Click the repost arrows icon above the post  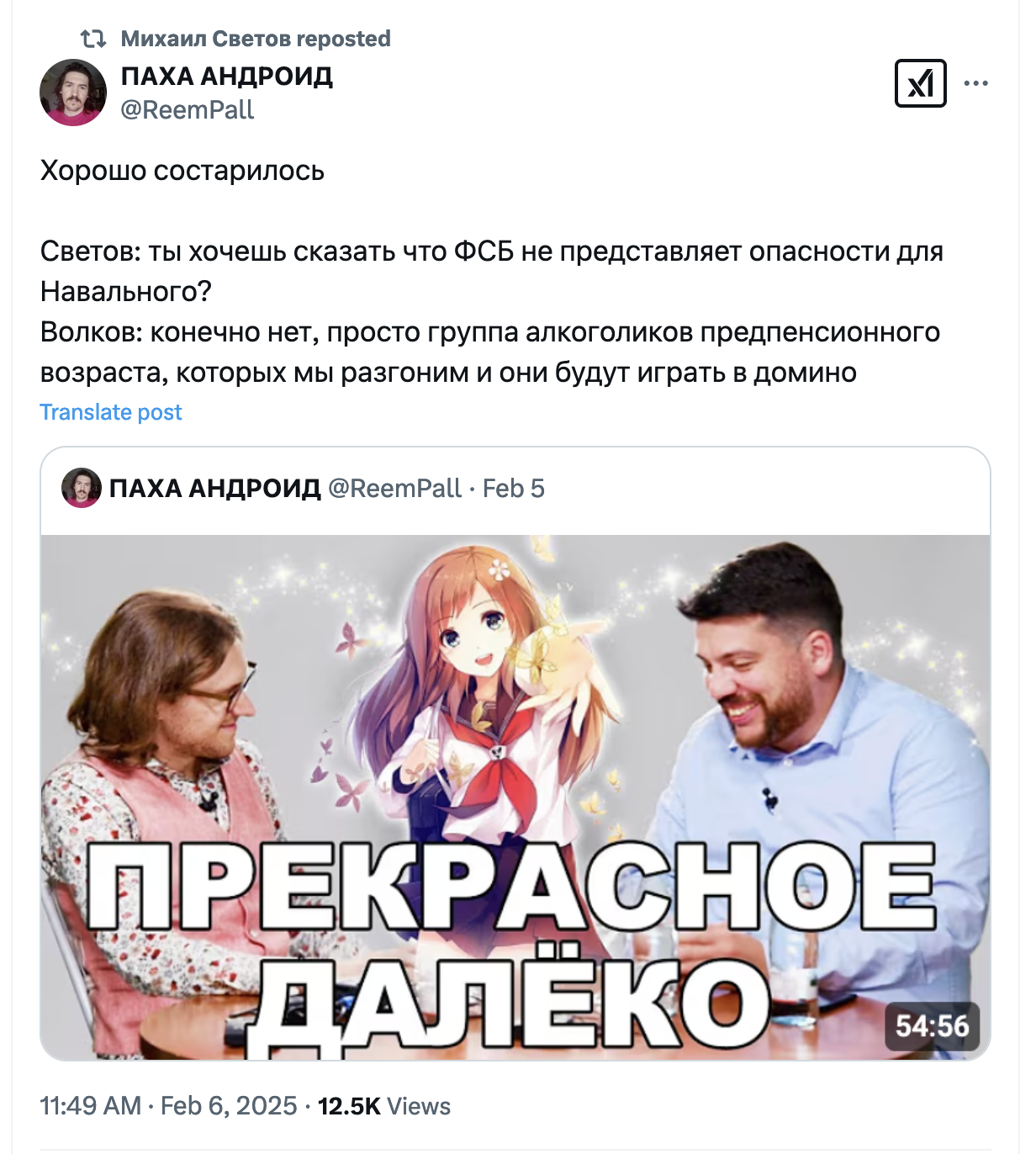tap(92, 39)
